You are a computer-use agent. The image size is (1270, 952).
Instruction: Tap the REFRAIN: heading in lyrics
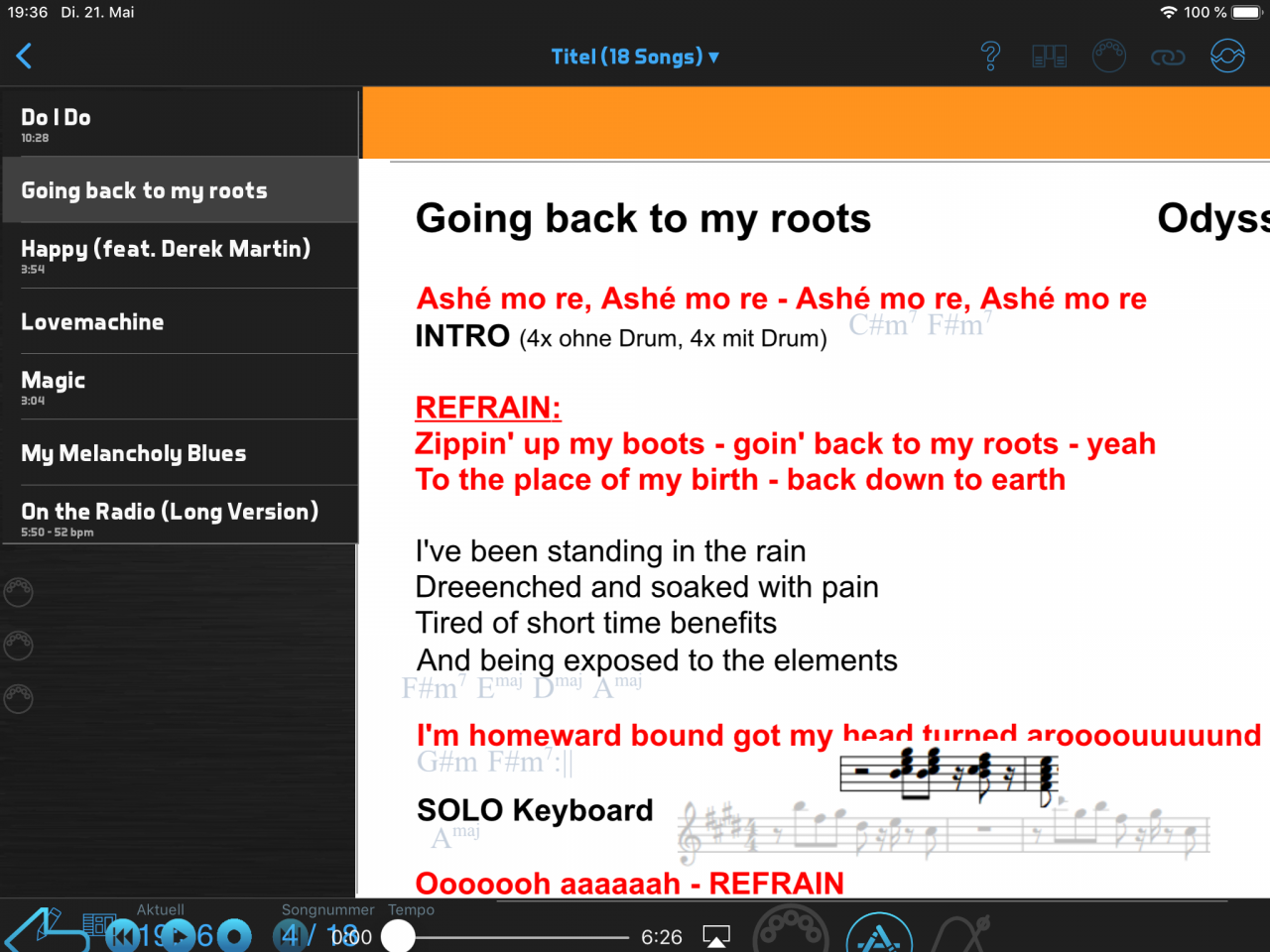coord(488,408)
